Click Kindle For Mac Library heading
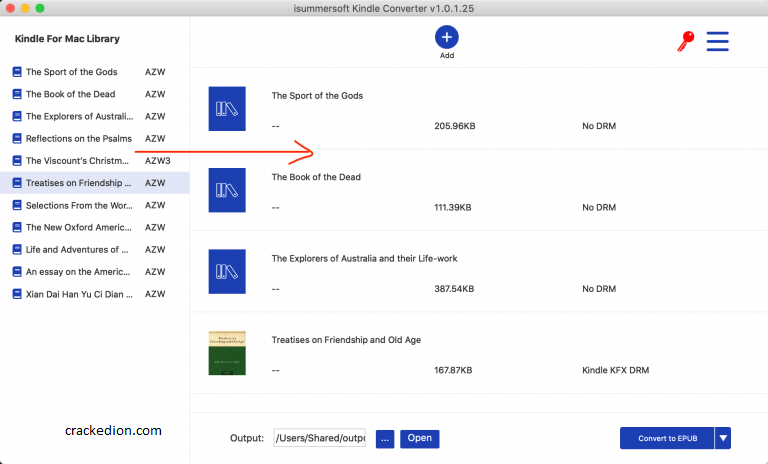 [67, 39]
